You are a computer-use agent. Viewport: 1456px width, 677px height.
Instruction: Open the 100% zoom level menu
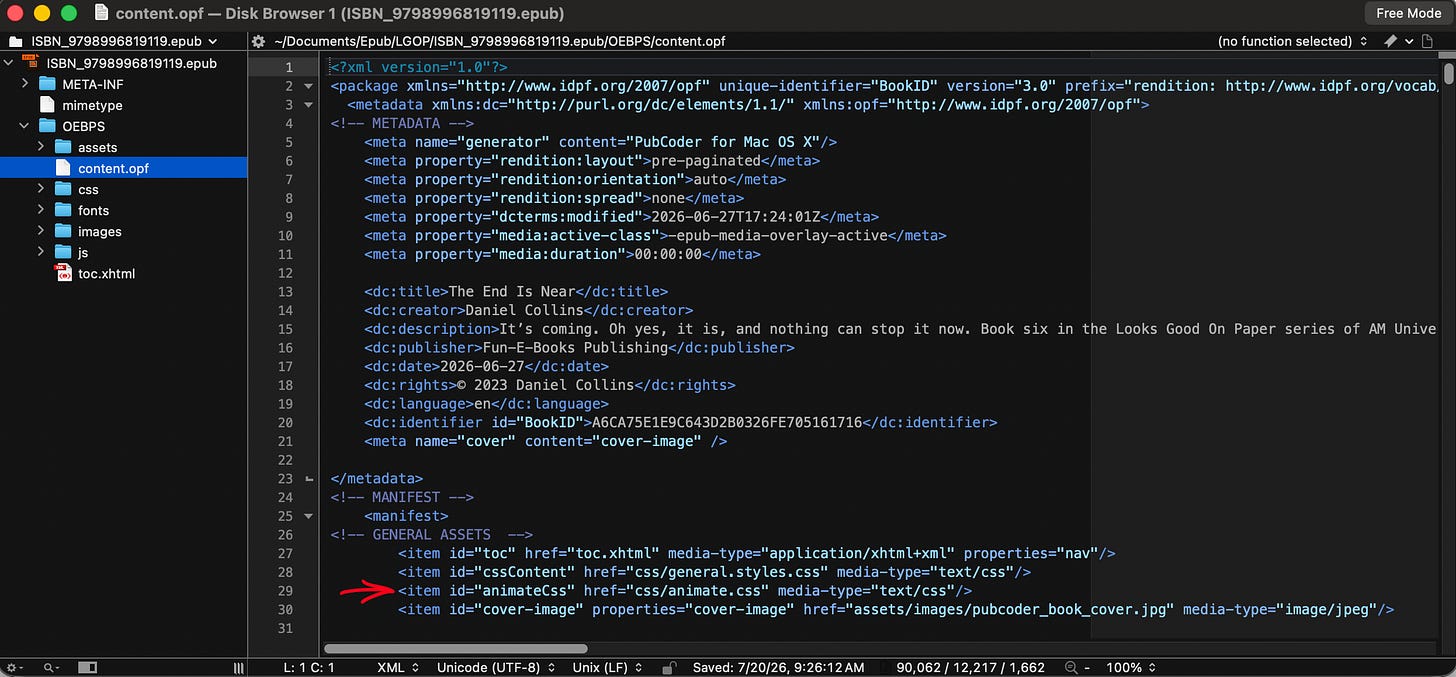pos(1130,667)
